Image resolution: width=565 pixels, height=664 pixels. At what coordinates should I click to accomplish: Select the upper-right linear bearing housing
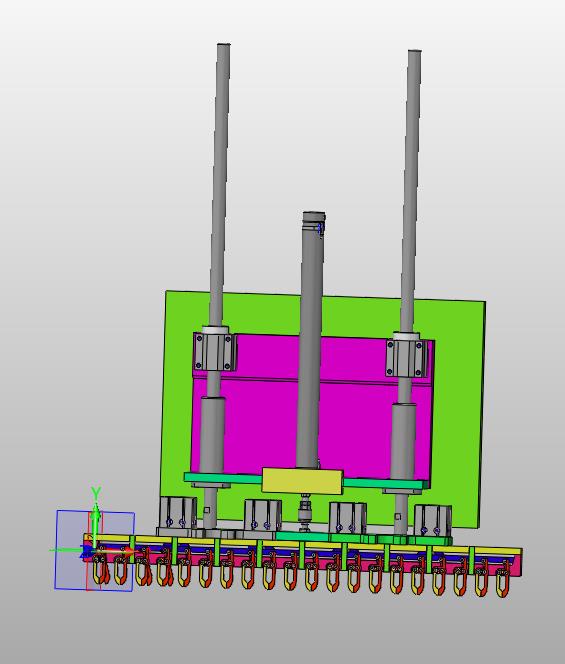[x=406, y=358]
